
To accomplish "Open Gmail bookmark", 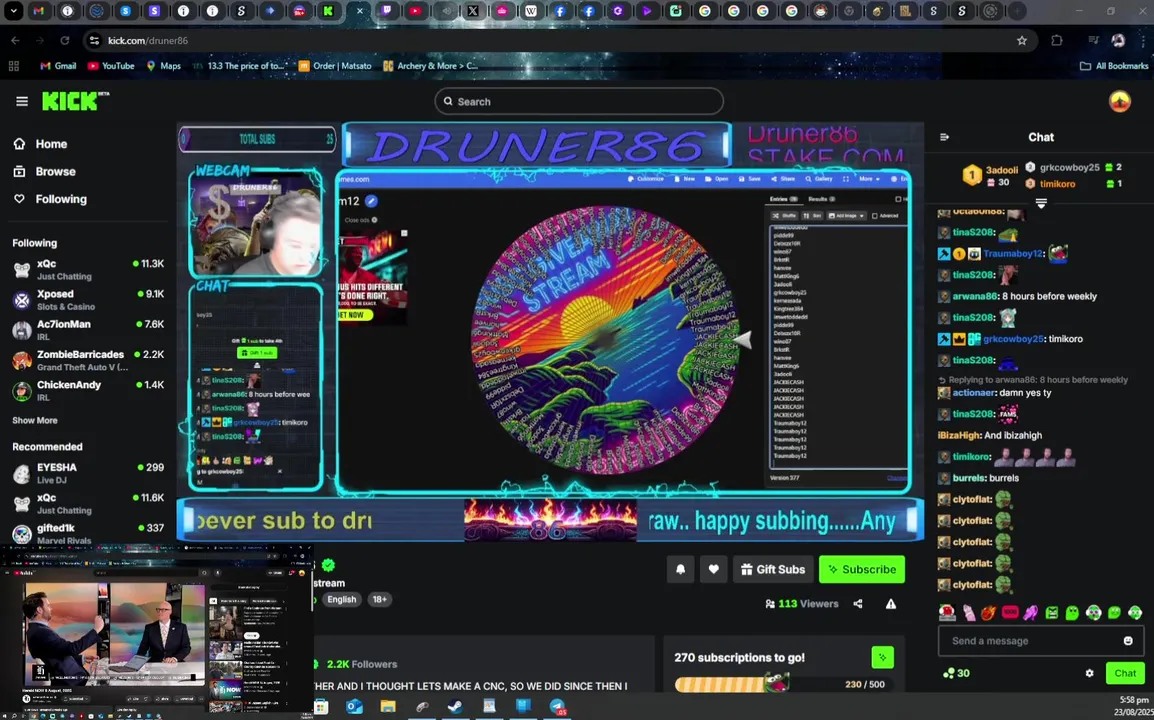I will click(x=57, y=66).
